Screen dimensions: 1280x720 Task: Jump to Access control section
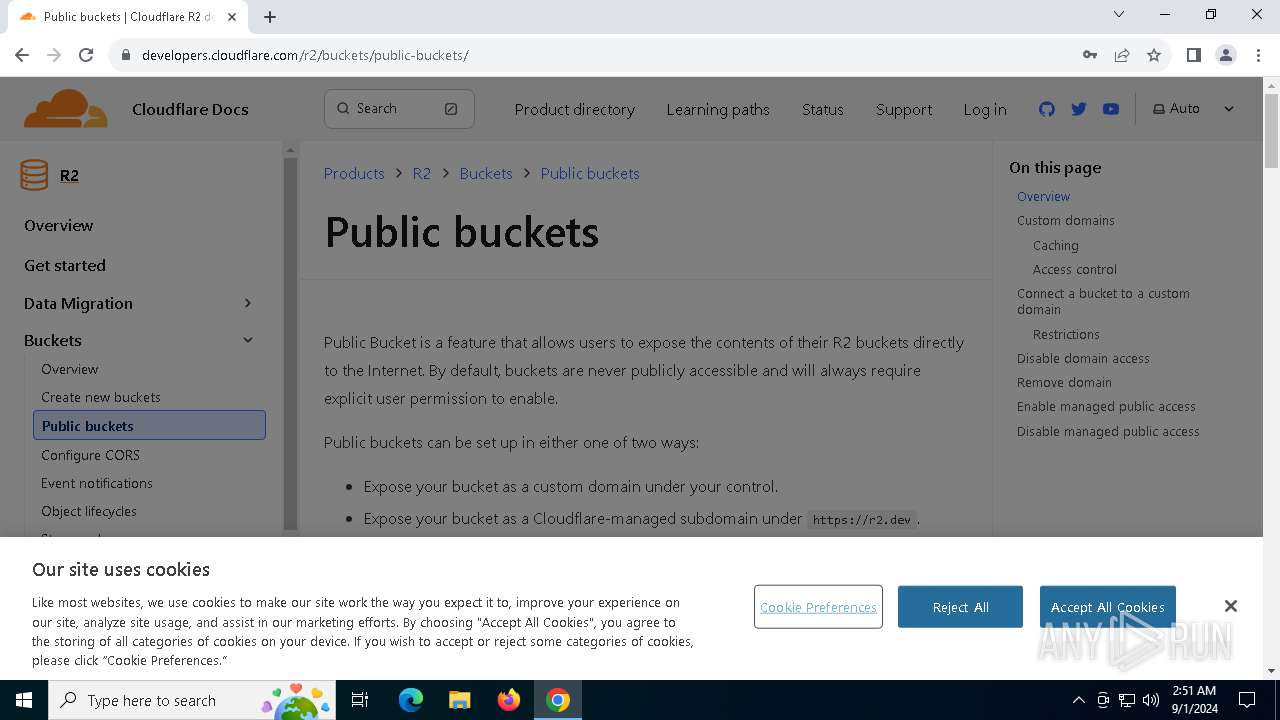(x=1075, y=270)
